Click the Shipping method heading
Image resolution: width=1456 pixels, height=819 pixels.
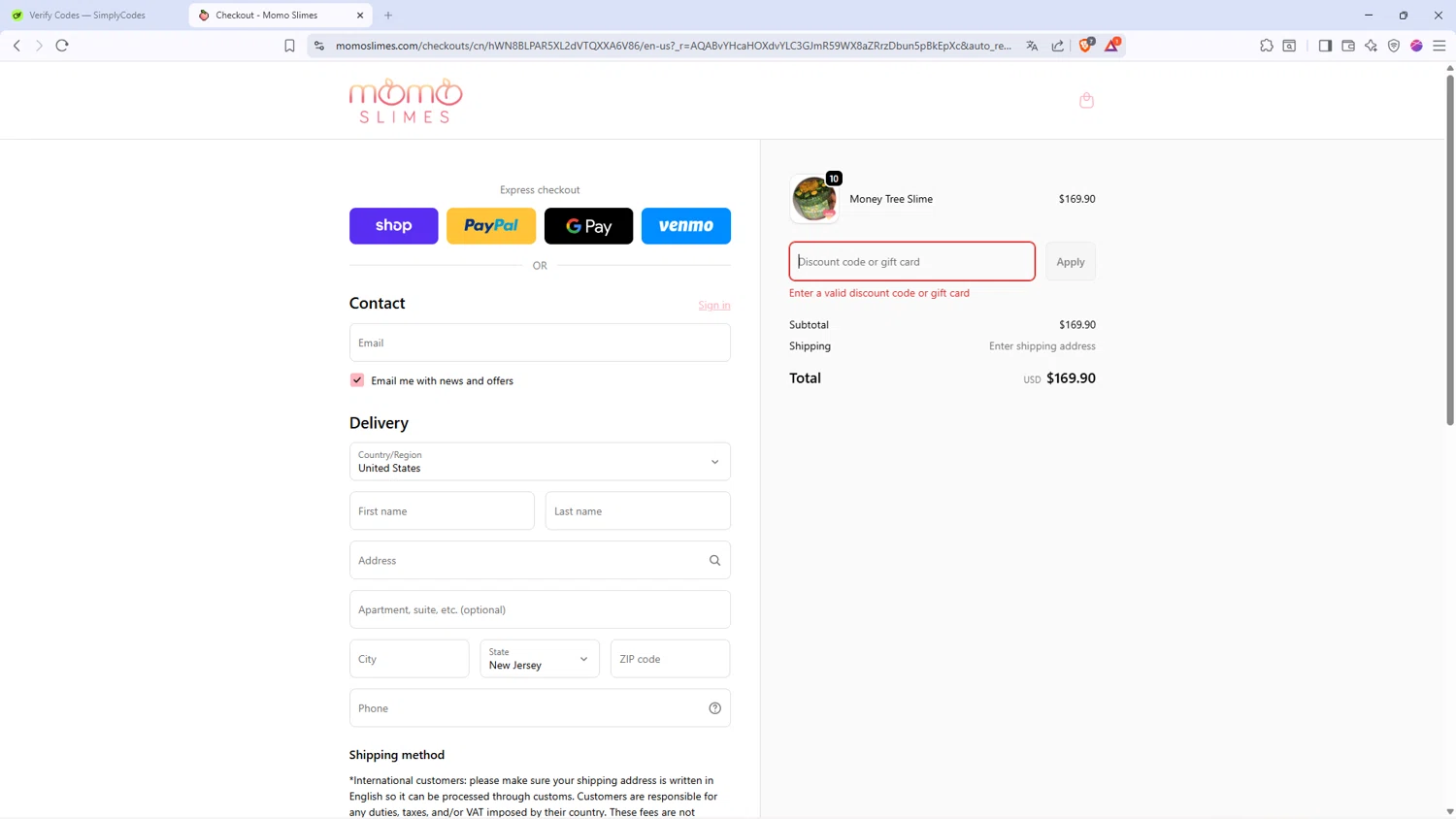tap(397, 755)
